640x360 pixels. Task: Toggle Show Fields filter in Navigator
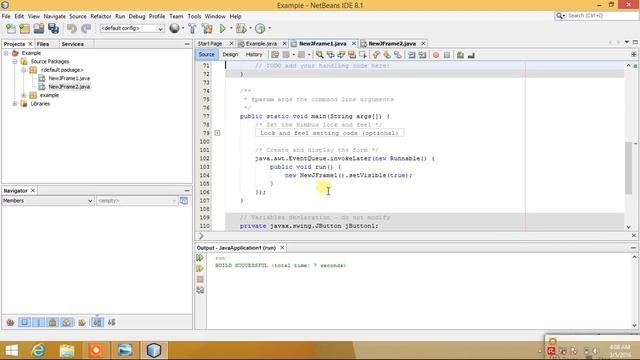[x=24, y=322]
